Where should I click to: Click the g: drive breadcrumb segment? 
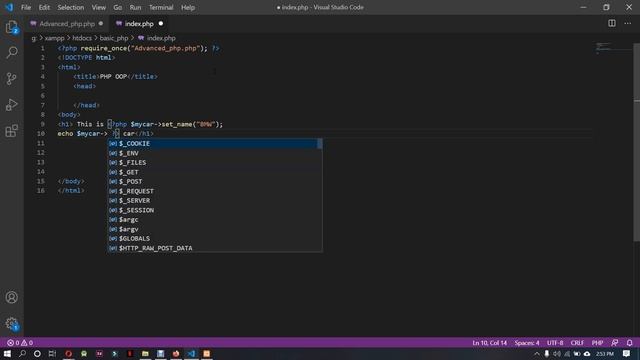(34, 38)
